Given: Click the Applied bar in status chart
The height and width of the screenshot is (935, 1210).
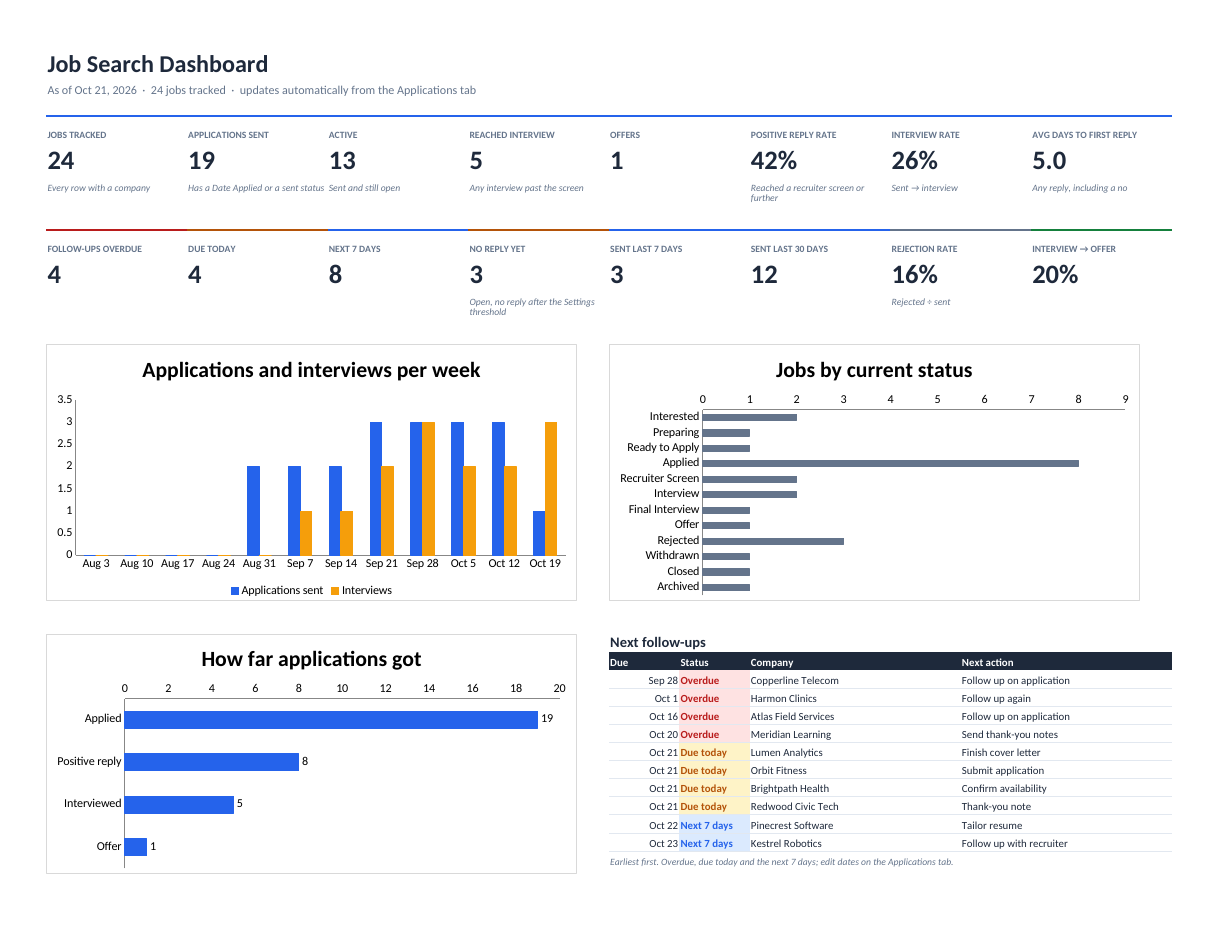Looking at the screenshot, I should click(890, 463).
